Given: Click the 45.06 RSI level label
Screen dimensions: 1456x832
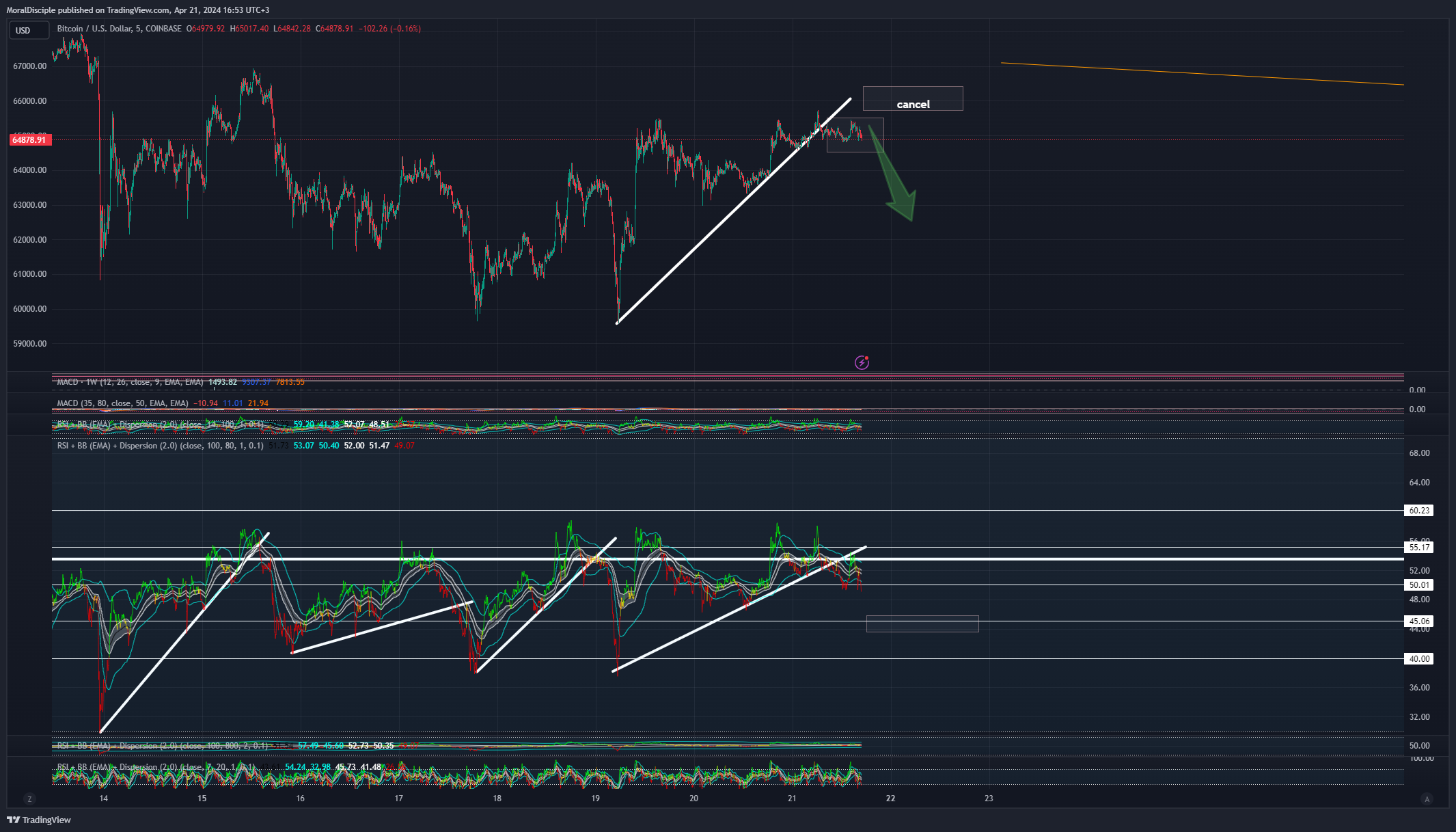Looking at the screenshot, I should tap(1419, 621).
